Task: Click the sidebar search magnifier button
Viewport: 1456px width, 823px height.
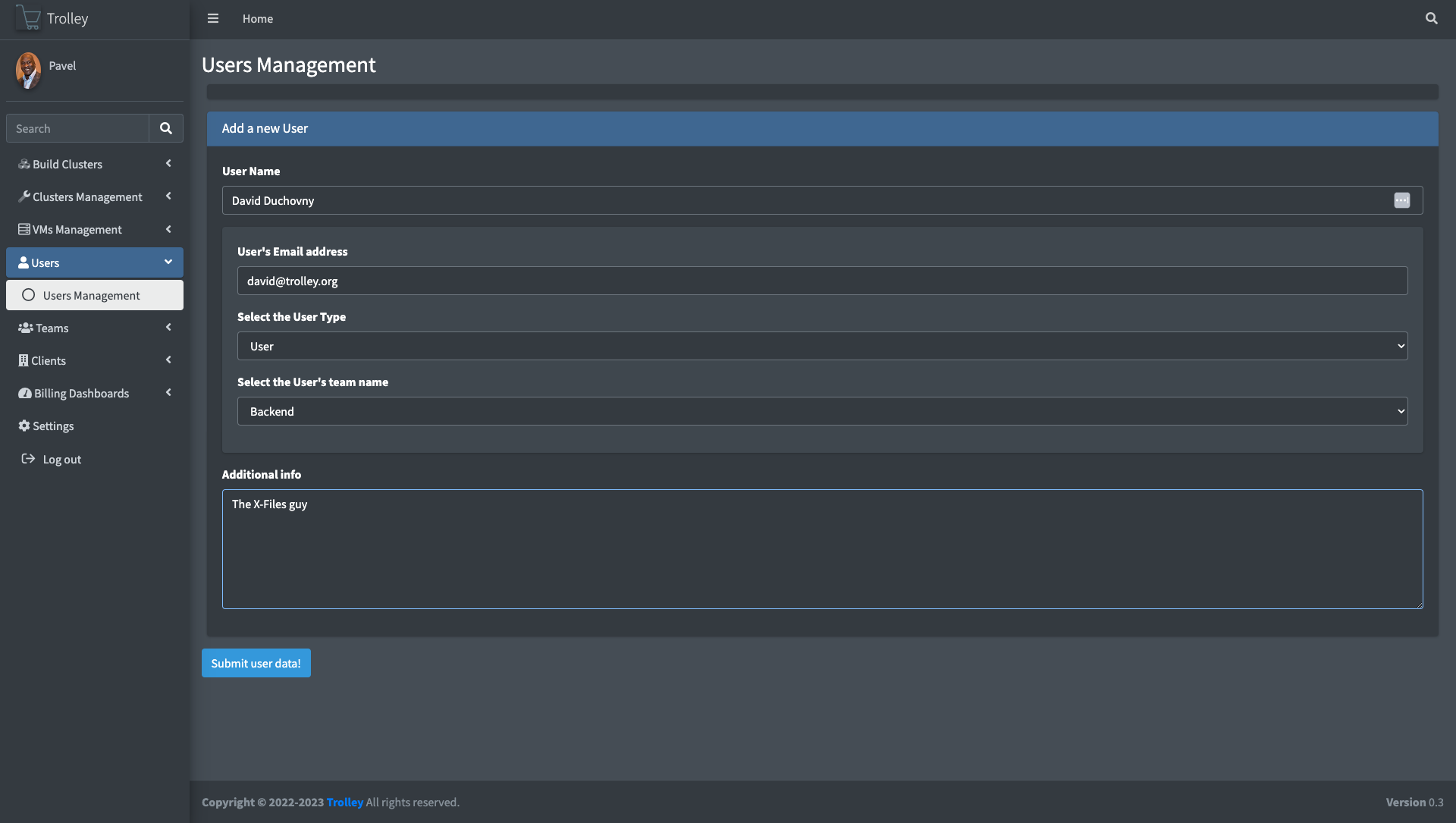Action: click(166, 128)
